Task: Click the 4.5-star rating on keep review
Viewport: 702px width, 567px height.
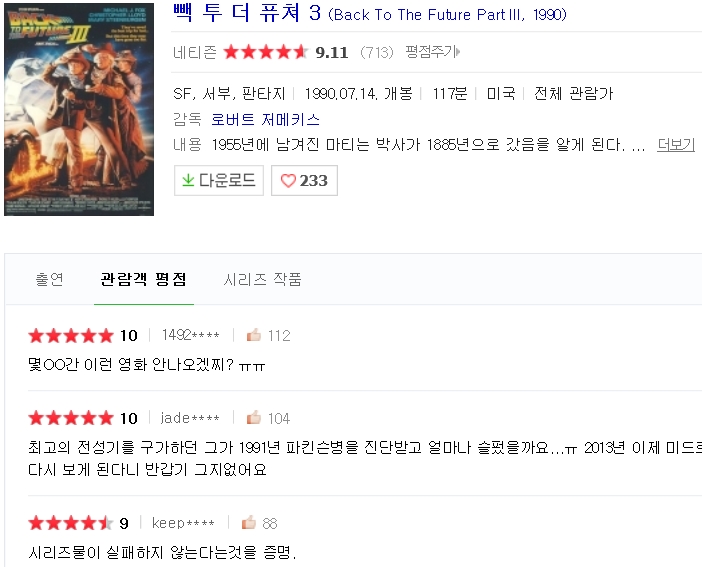Action: [71, 523]
